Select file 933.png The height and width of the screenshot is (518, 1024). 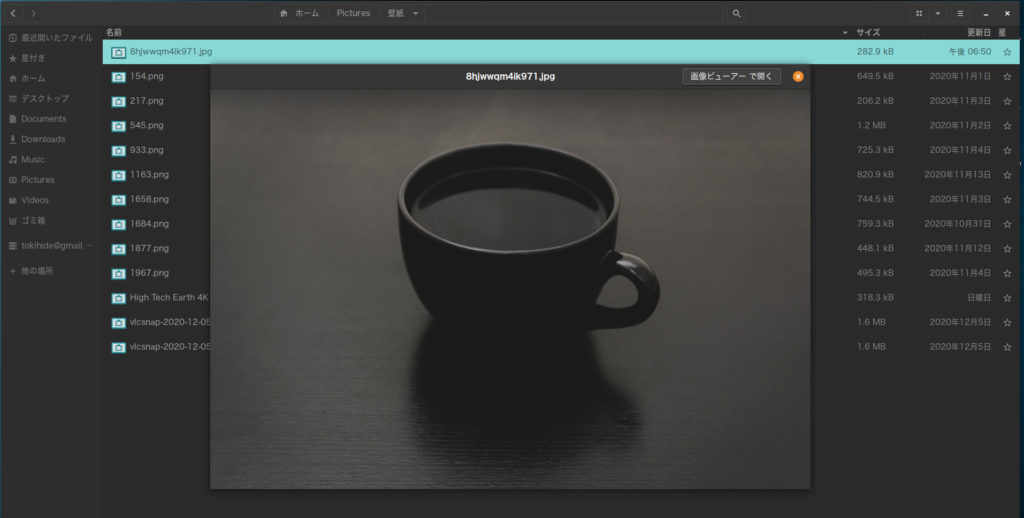pos(146,150)
